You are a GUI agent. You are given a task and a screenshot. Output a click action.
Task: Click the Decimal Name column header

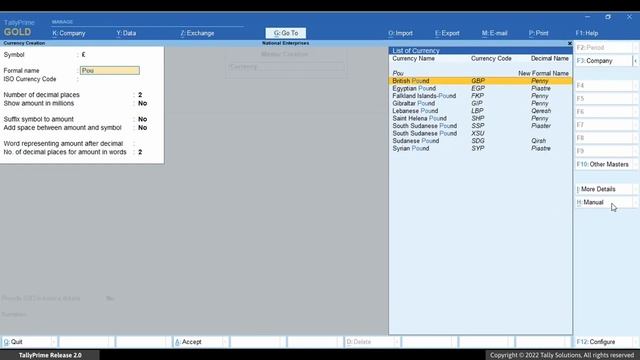point(549,58)
